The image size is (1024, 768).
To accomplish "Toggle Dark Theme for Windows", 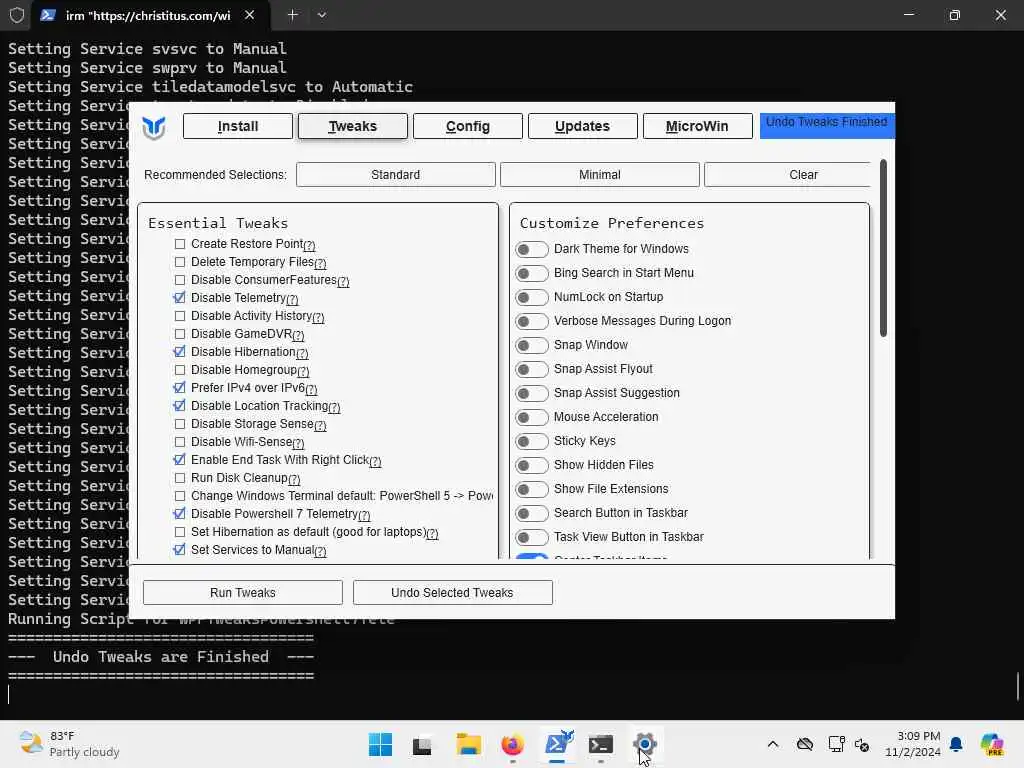I will [532, 249].
